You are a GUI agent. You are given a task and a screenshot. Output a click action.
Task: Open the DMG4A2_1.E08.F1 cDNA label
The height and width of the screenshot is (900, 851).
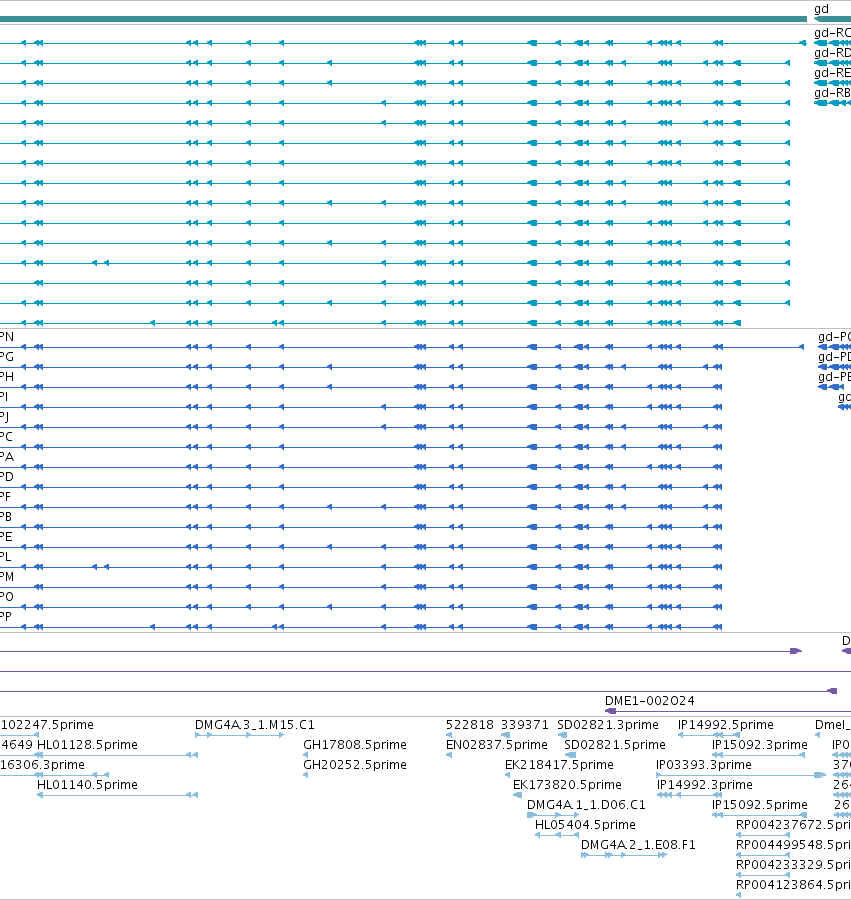coord(638,845)
